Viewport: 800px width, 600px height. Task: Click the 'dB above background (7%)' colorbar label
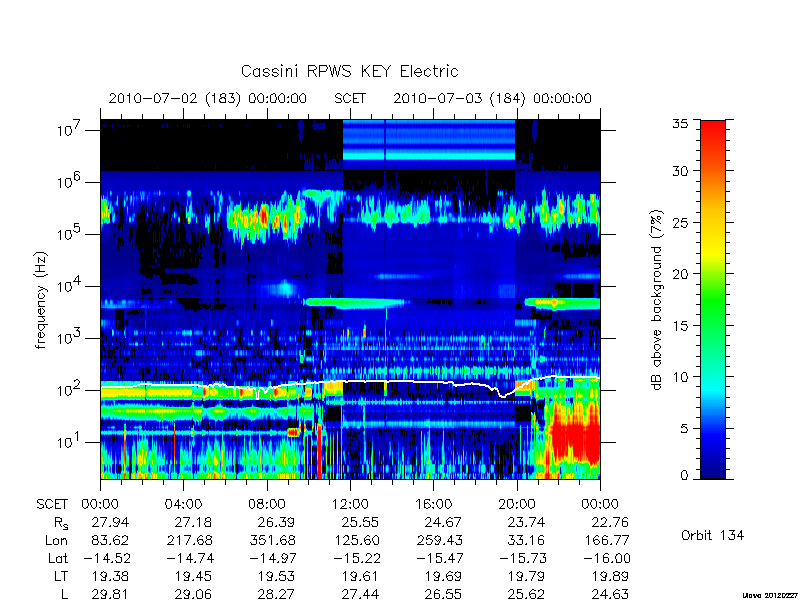[x=657, y=300]
